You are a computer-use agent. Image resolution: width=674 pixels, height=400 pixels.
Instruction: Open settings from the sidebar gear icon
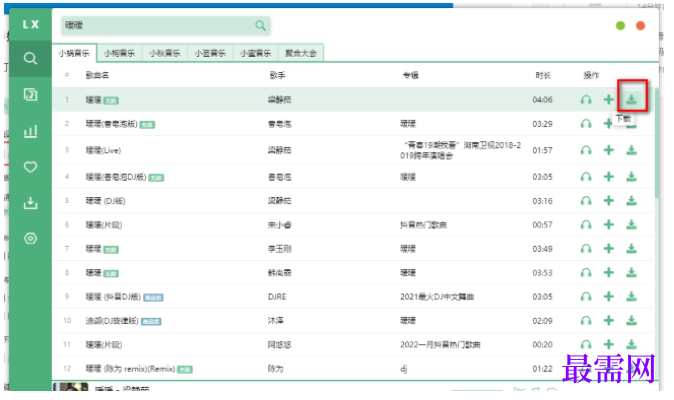click(x=30, y=238)
